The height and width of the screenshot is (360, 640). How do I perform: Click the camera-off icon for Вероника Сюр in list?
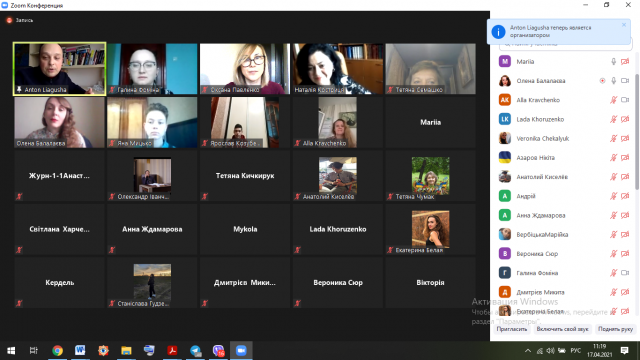625,253
